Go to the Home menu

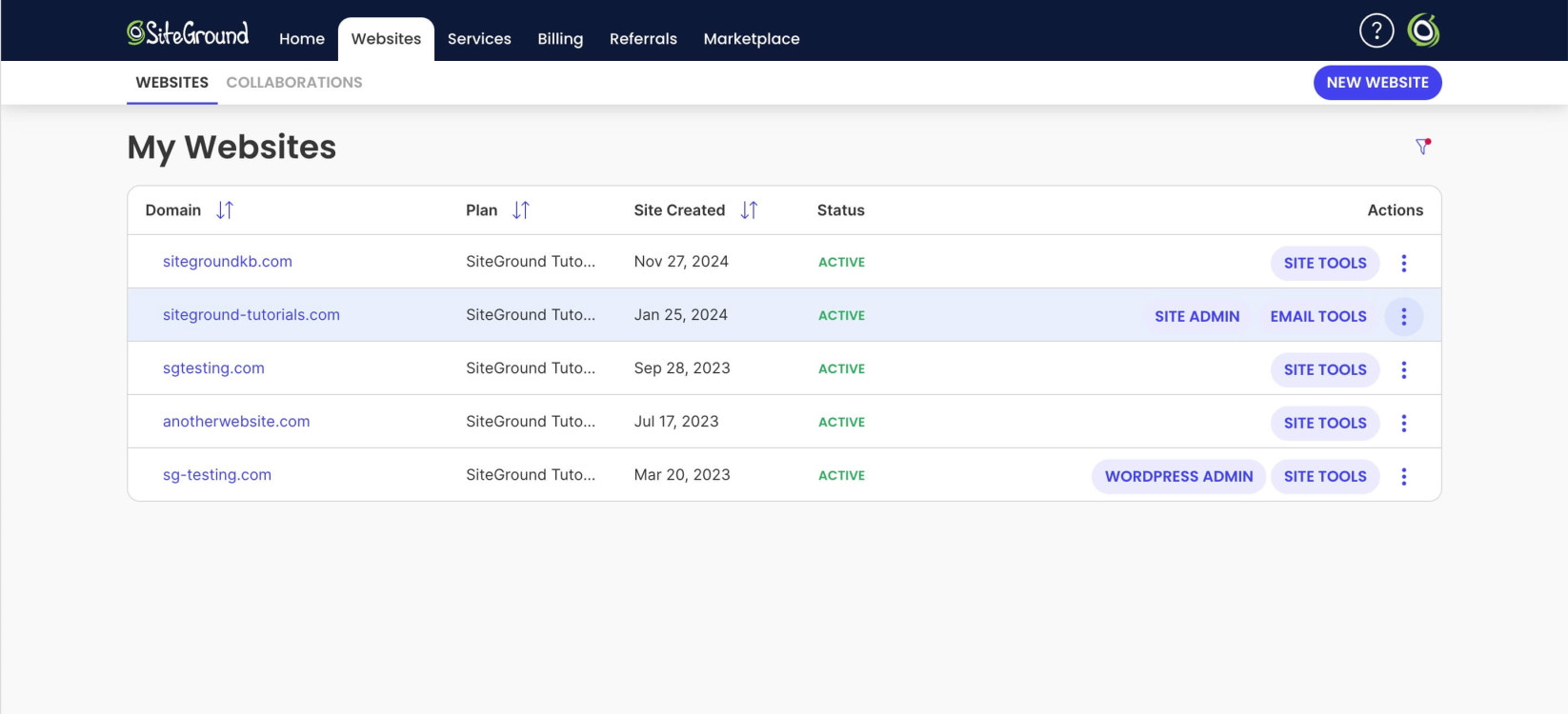click(302, 39)
